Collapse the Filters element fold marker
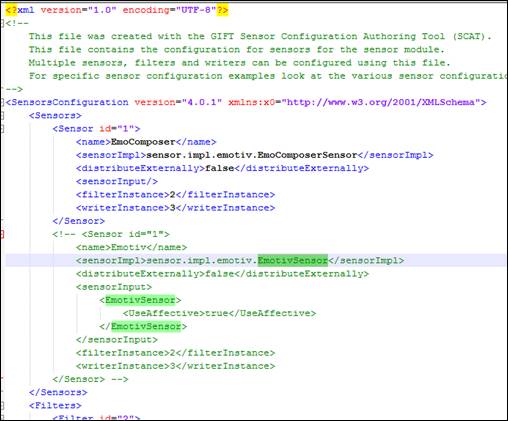The width and height of the screenshot is (508, 421). pyautogui.click(x=2, y=406)
